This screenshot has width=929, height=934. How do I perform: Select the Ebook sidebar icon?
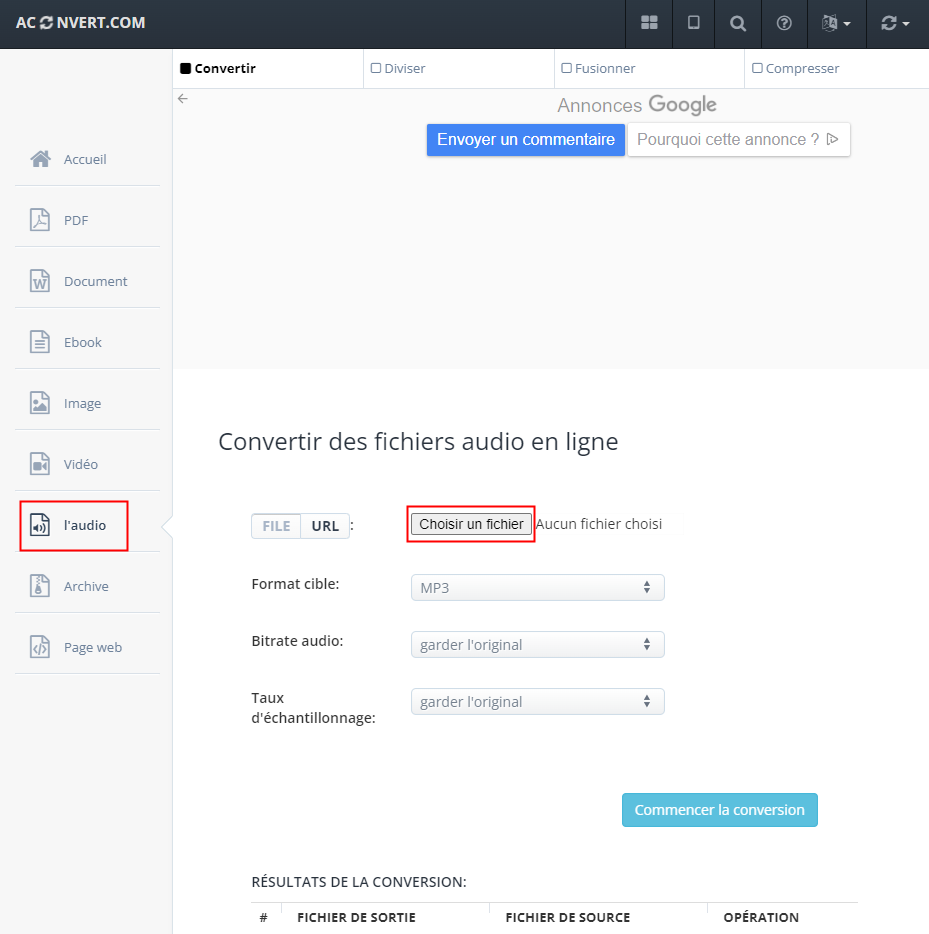pos(40,342)
